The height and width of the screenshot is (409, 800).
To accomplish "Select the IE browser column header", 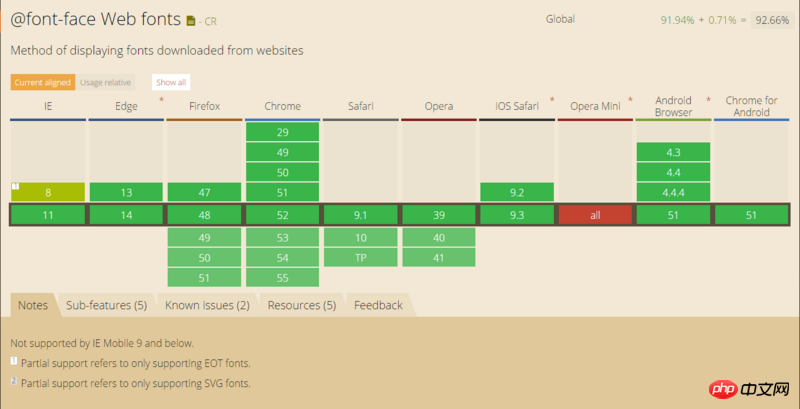I will (x=48, y=106).
